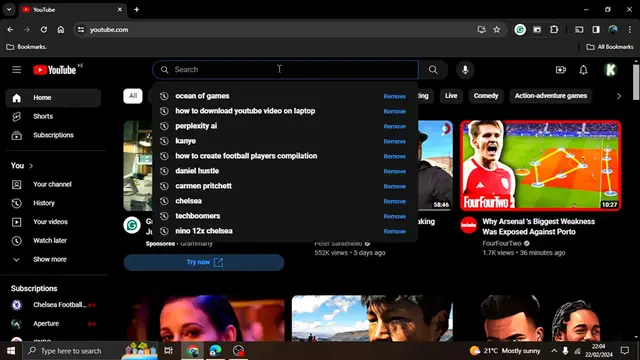Open Subscriptions in sidebar

[53, 135]
